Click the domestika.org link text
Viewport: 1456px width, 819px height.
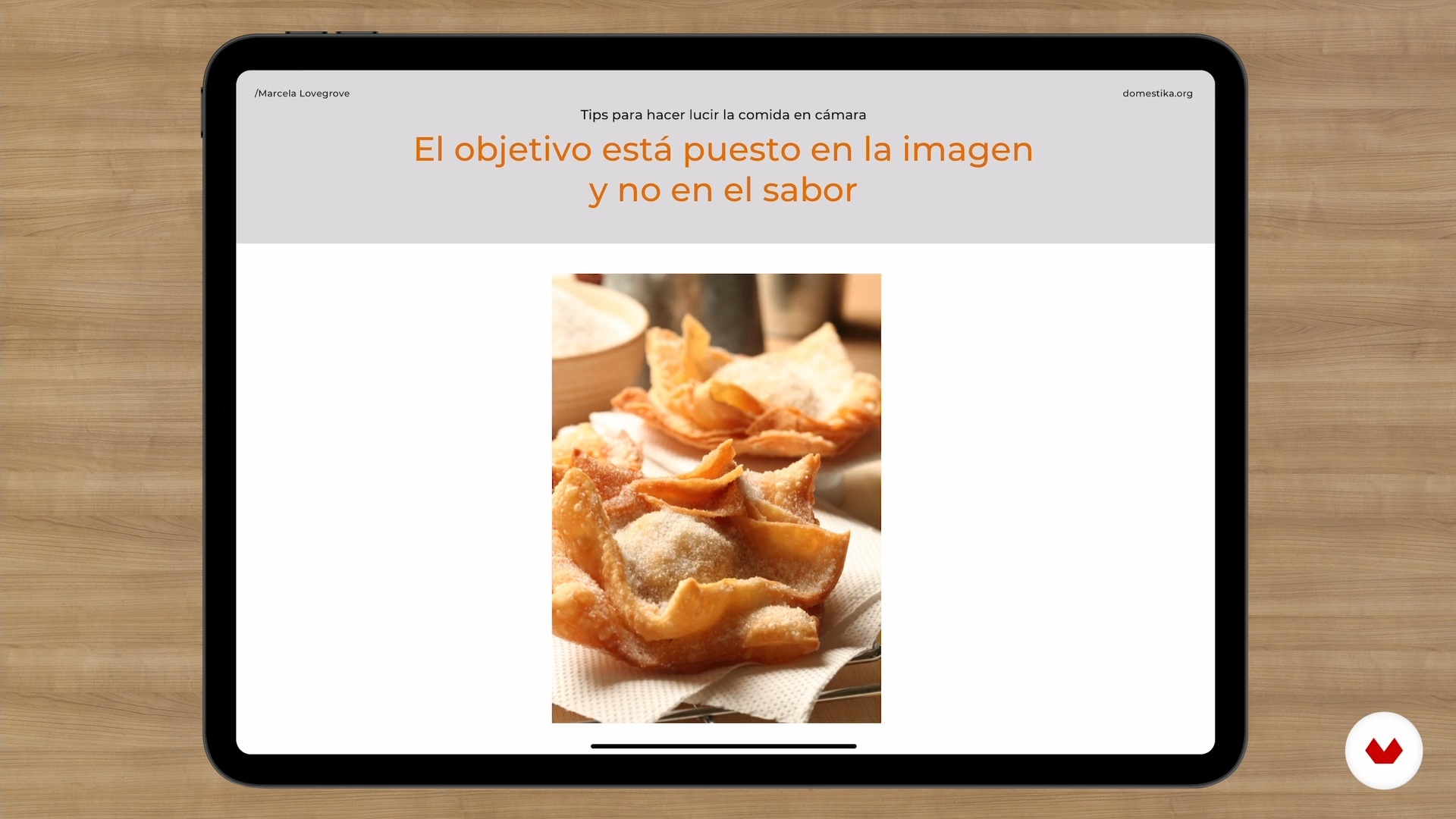[1157, 93]
